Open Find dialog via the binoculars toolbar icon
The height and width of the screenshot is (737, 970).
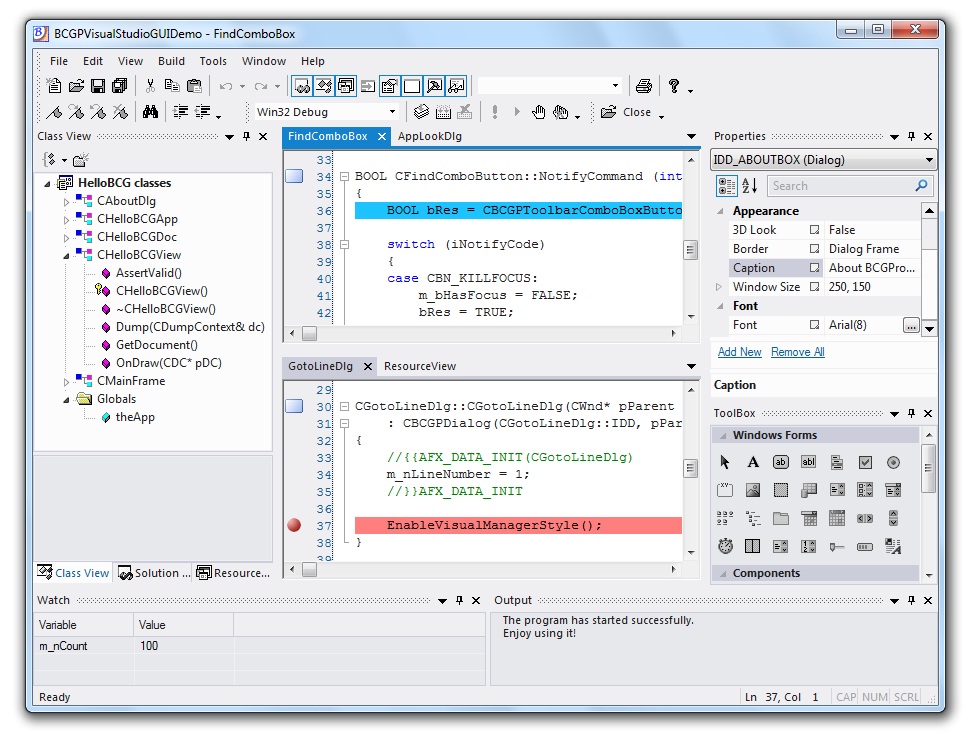click(148, 111)
